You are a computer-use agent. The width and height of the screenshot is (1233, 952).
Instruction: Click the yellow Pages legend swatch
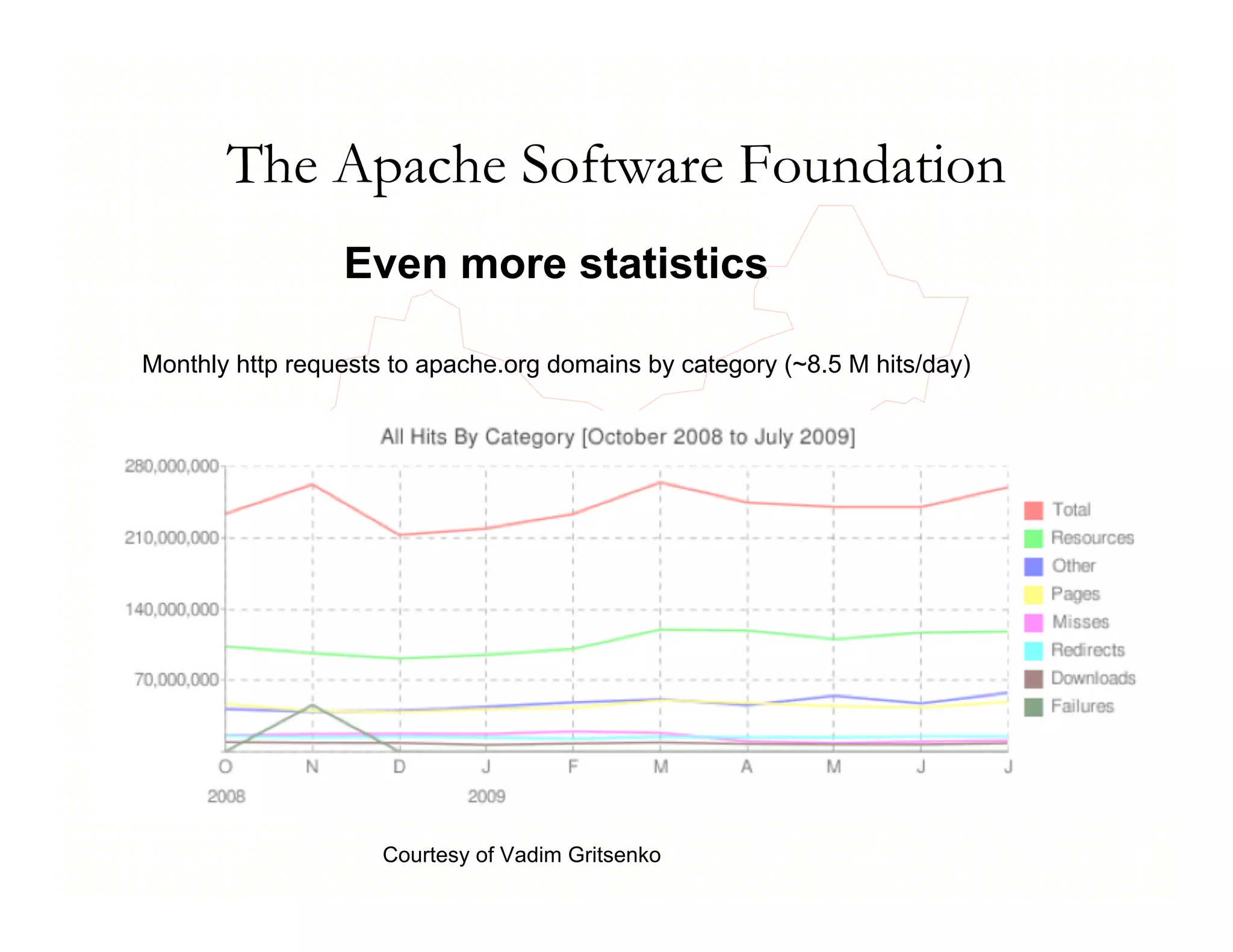click(x=1033, y=595)
